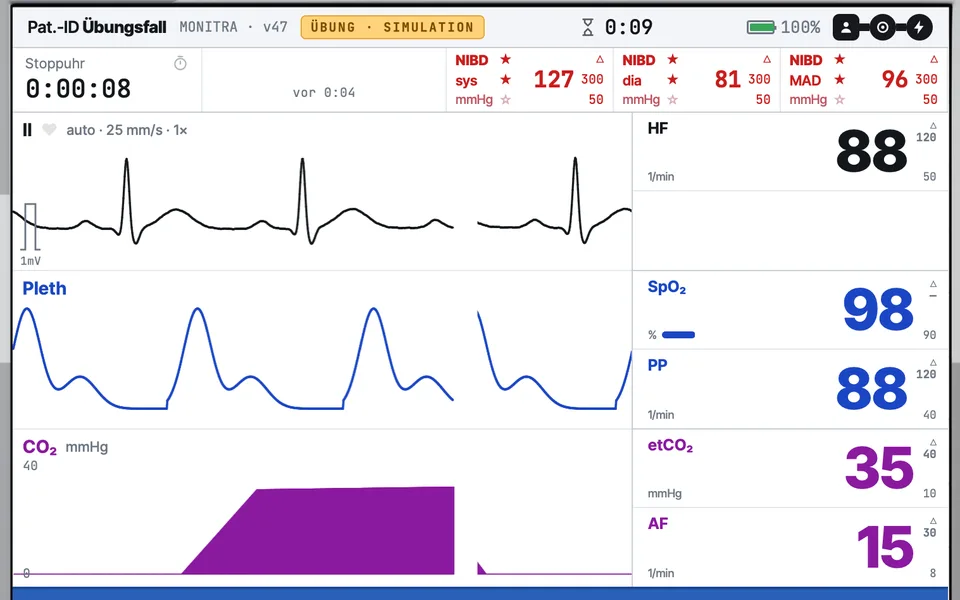Click the sys upper limit 300
The height and width of the screenshot is (600, 960).
pyautogui.click(x=592, y=79)
